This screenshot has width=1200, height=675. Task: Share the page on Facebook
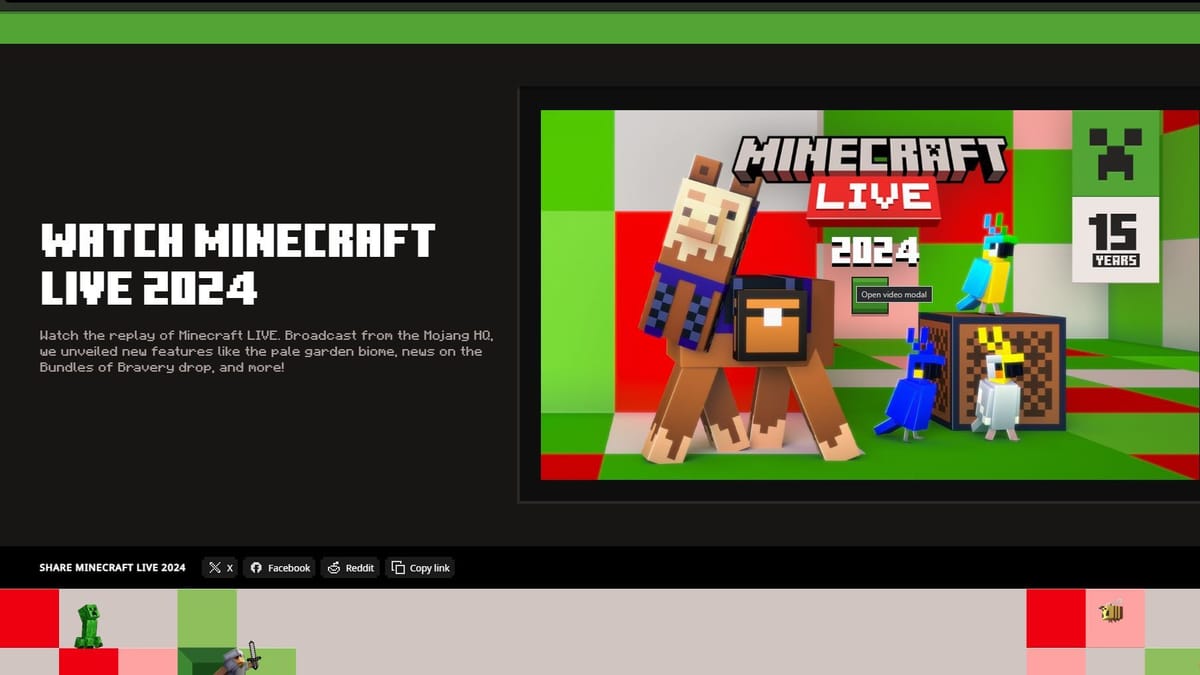coord(279,567)
